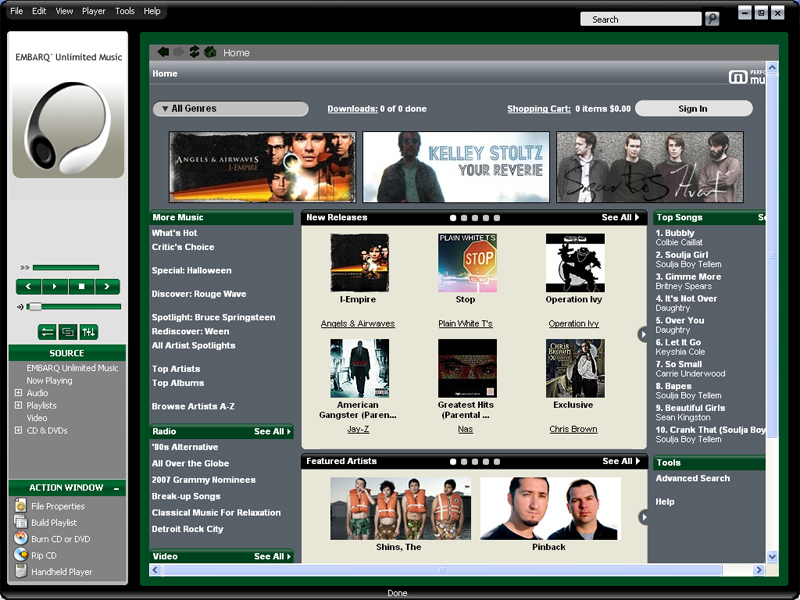Open the All Genres dropdown
800x600 pixels.
tap(231, 109)
